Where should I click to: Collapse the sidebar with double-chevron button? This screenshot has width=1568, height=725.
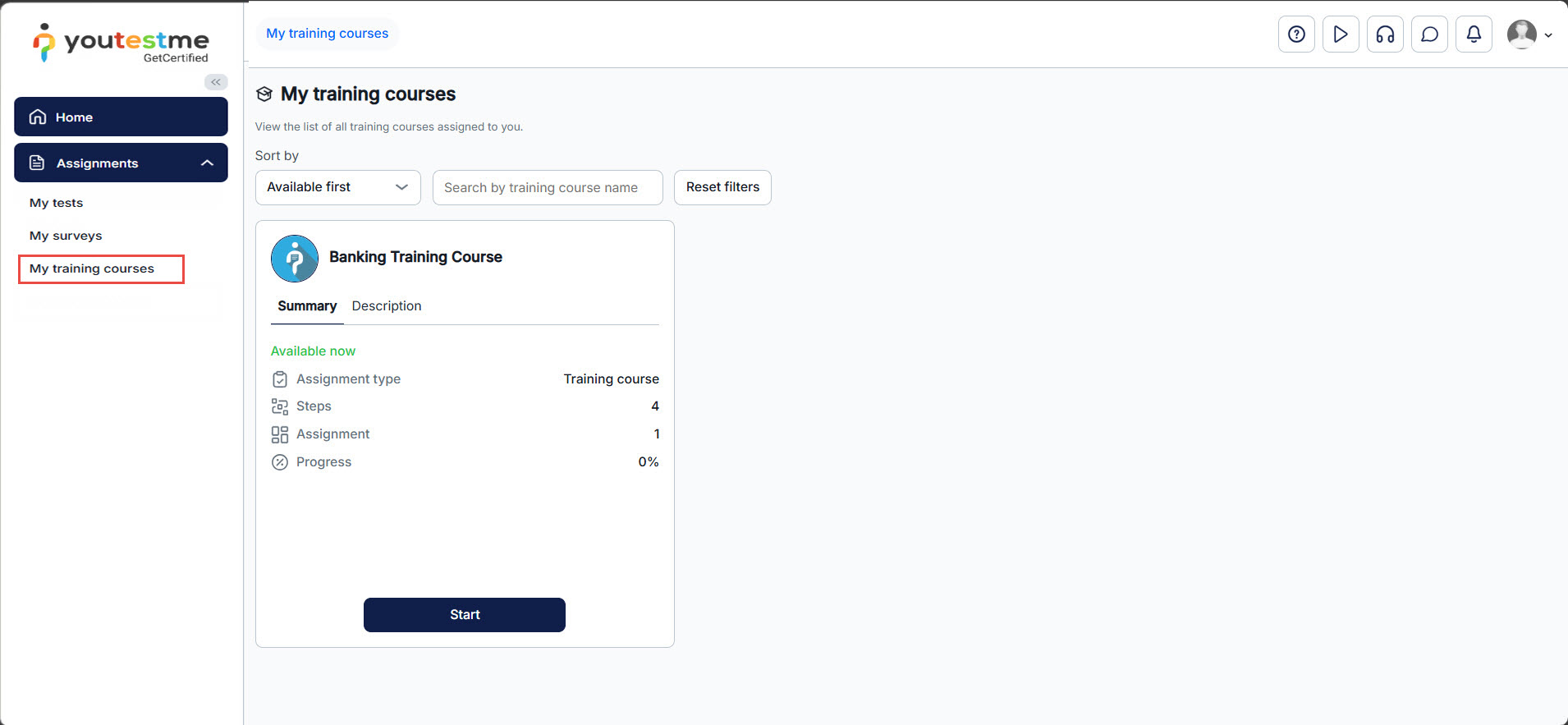tap(216, 82)
